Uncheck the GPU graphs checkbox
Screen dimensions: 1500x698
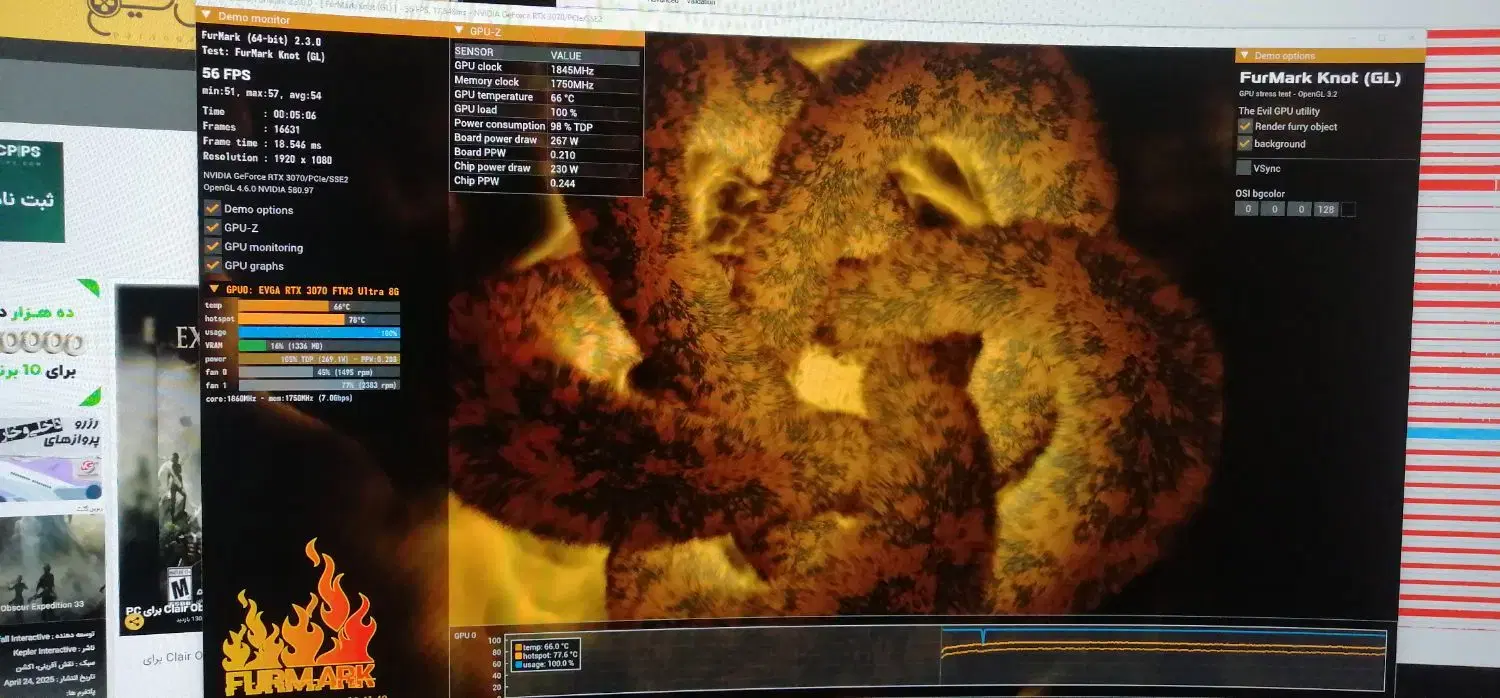pyautogui.click(x=212, y=265)
